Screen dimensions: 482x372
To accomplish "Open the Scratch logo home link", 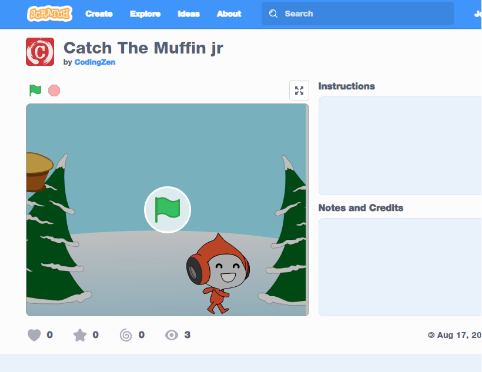I will click(x=49, y=14).
